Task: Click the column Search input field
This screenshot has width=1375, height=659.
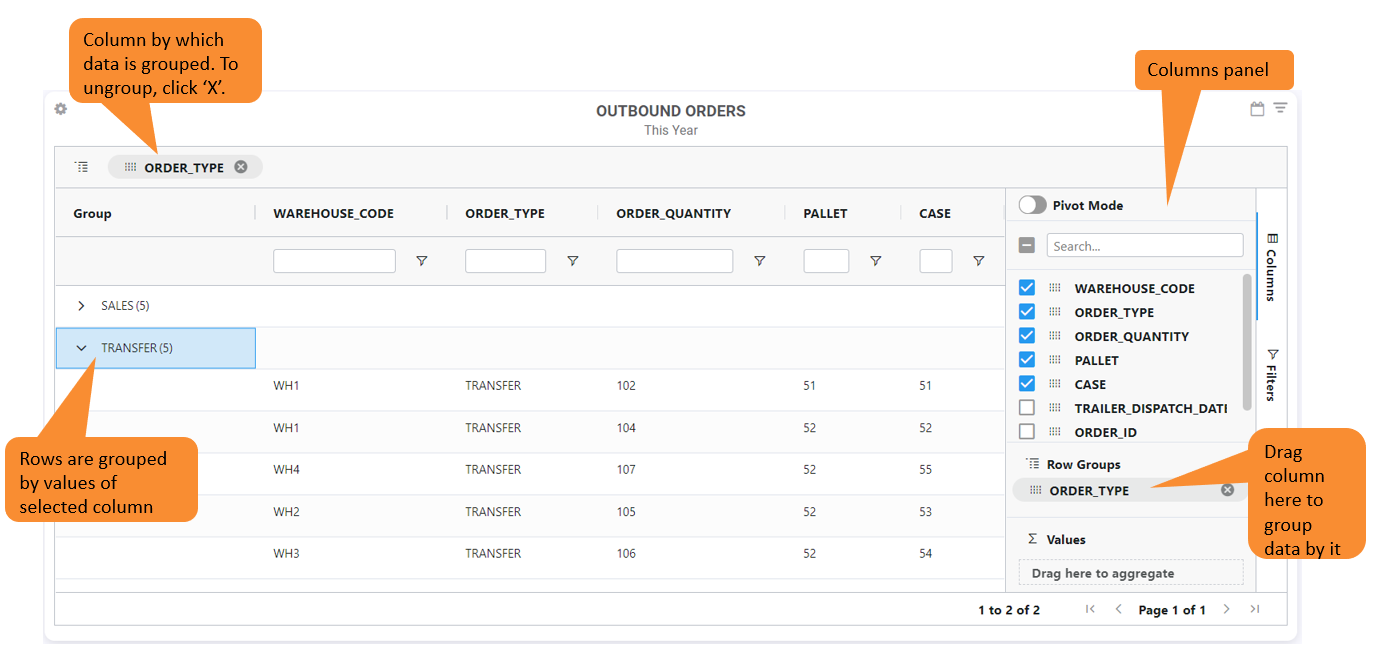Action: pos(1144,246)
